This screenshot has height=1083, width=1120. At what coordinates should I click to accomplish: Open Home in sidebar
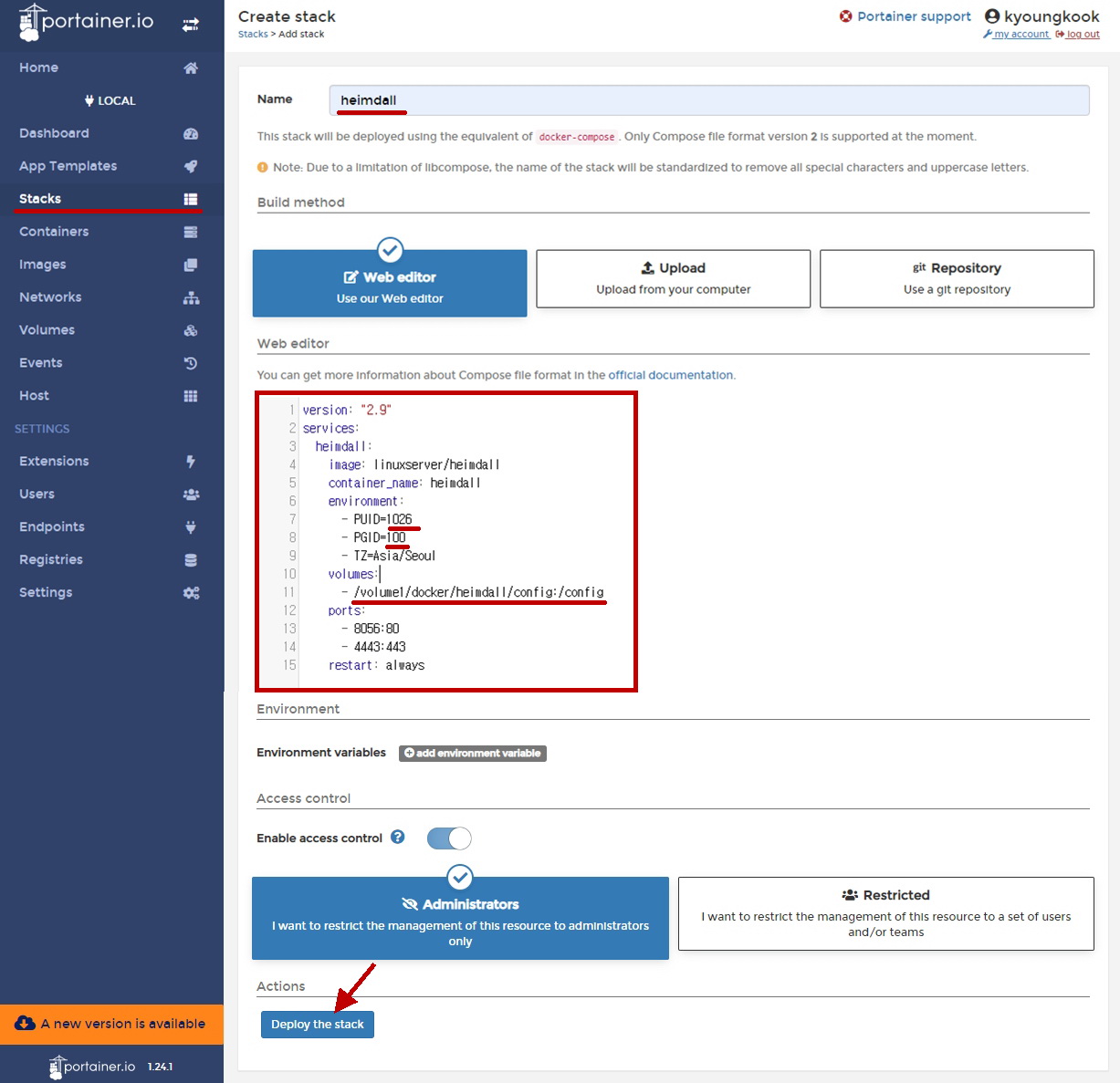click(x=111, y=68)
